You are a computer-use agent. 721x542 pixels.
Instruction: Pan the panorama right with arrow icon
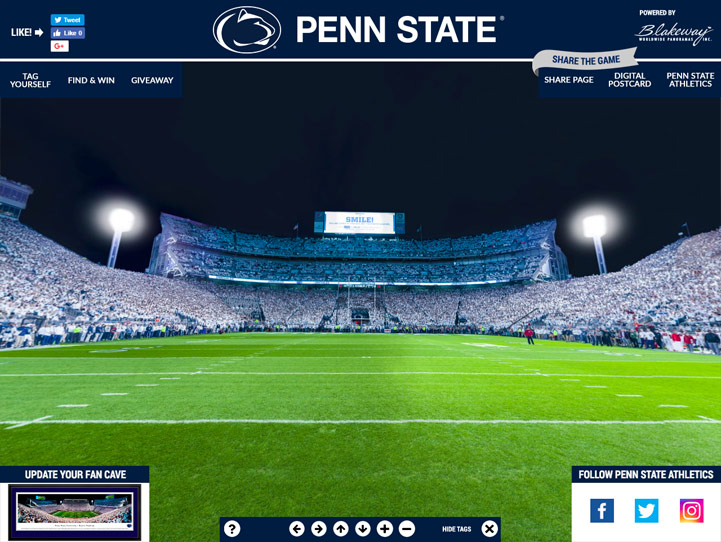coord(319,529)
